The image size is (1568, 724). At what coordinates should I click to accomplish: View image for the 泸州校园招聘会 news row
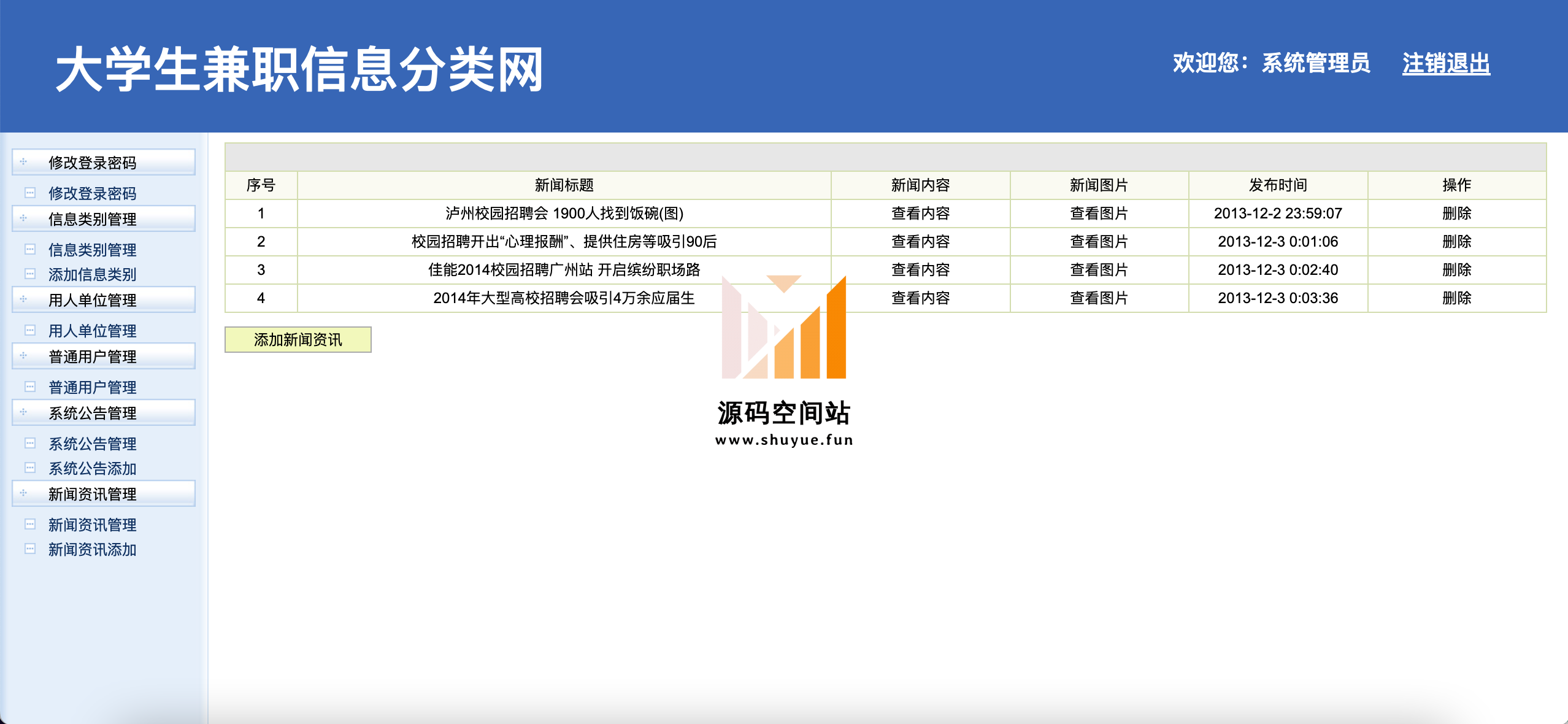pos(1099,214)
